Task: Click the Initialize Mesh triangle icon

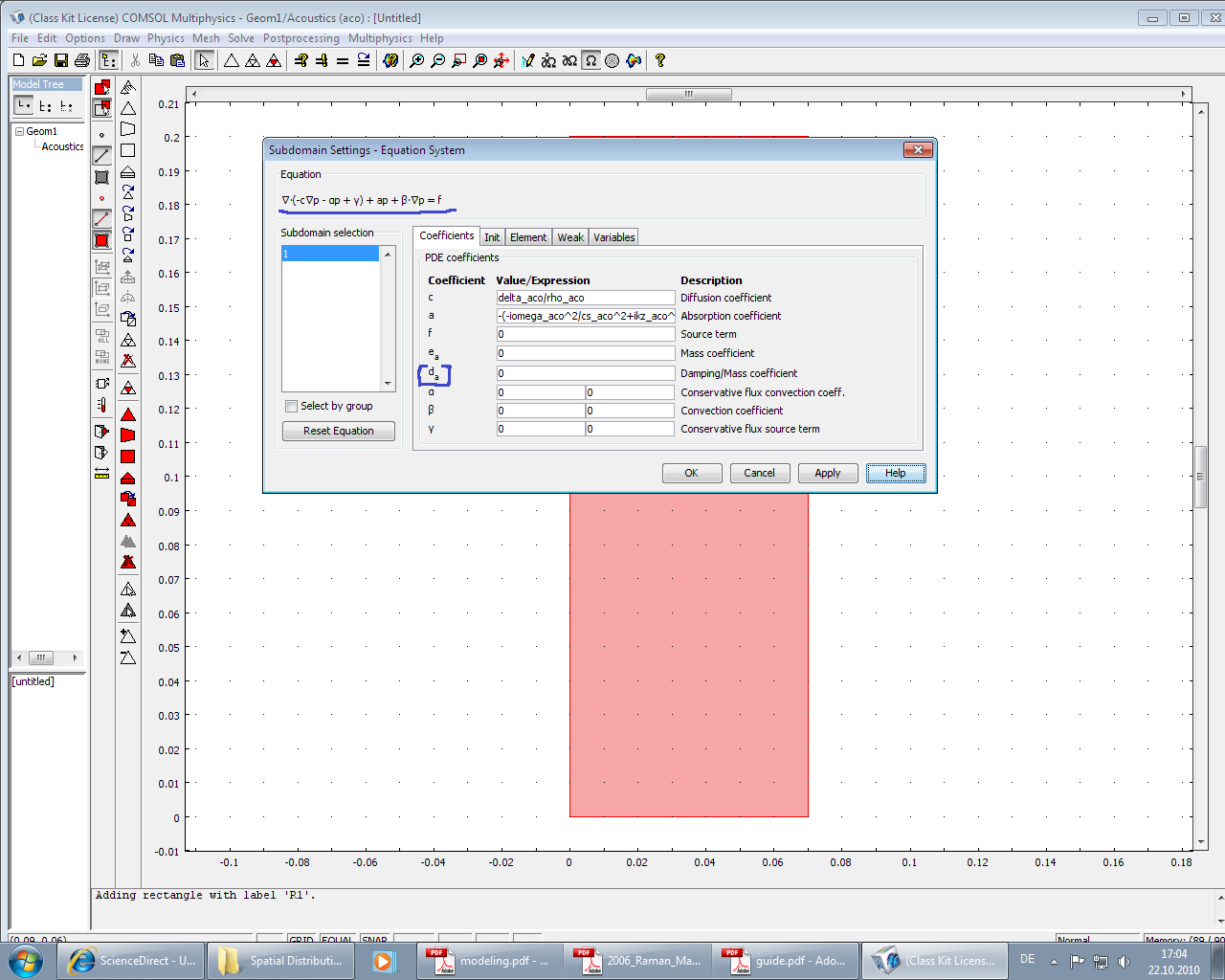Action: click(x=232, y=60)
